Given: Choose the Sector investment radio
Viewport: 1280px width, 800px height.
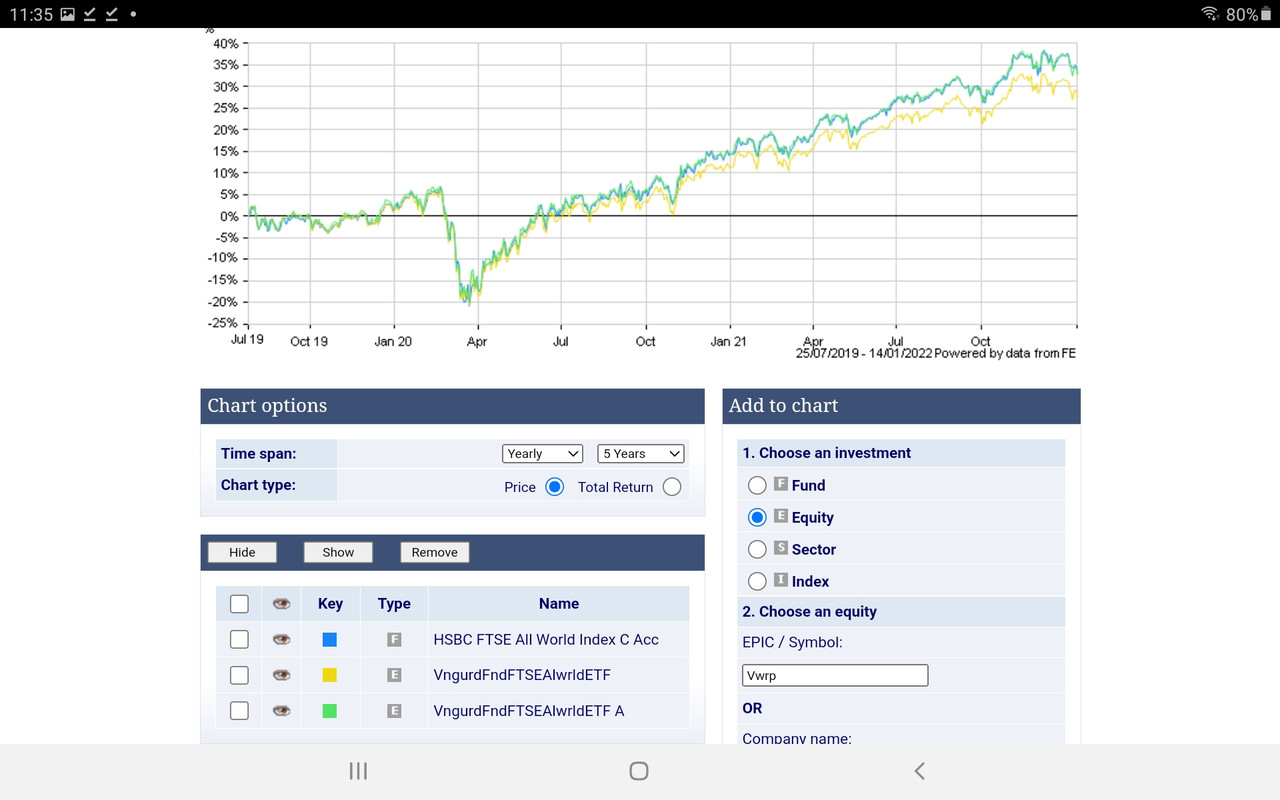Looking at the screenshot, I should (x=757, y=549).
